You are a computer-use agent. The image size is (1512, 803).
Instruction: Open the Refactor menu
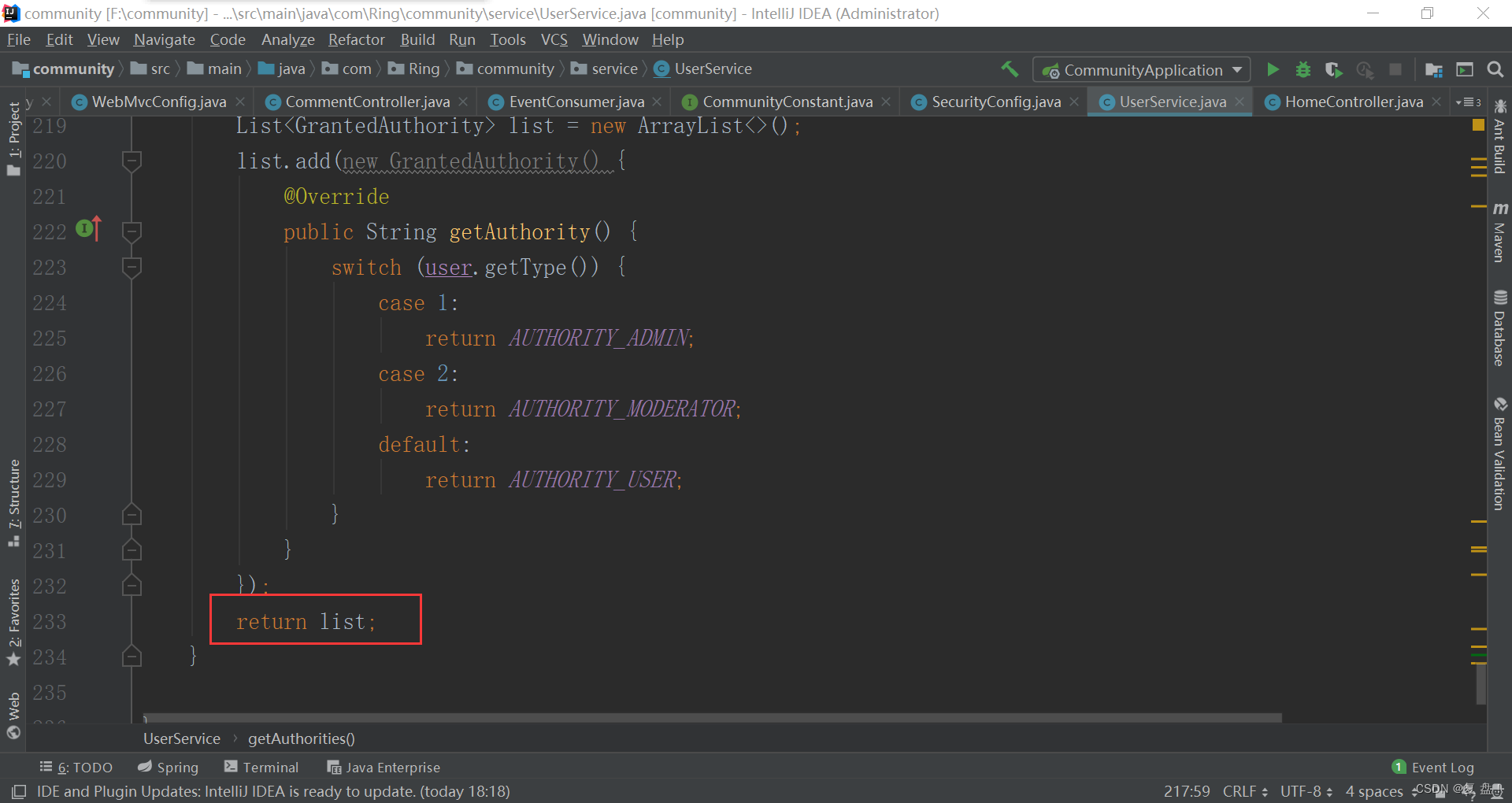(x=356, y=39)
